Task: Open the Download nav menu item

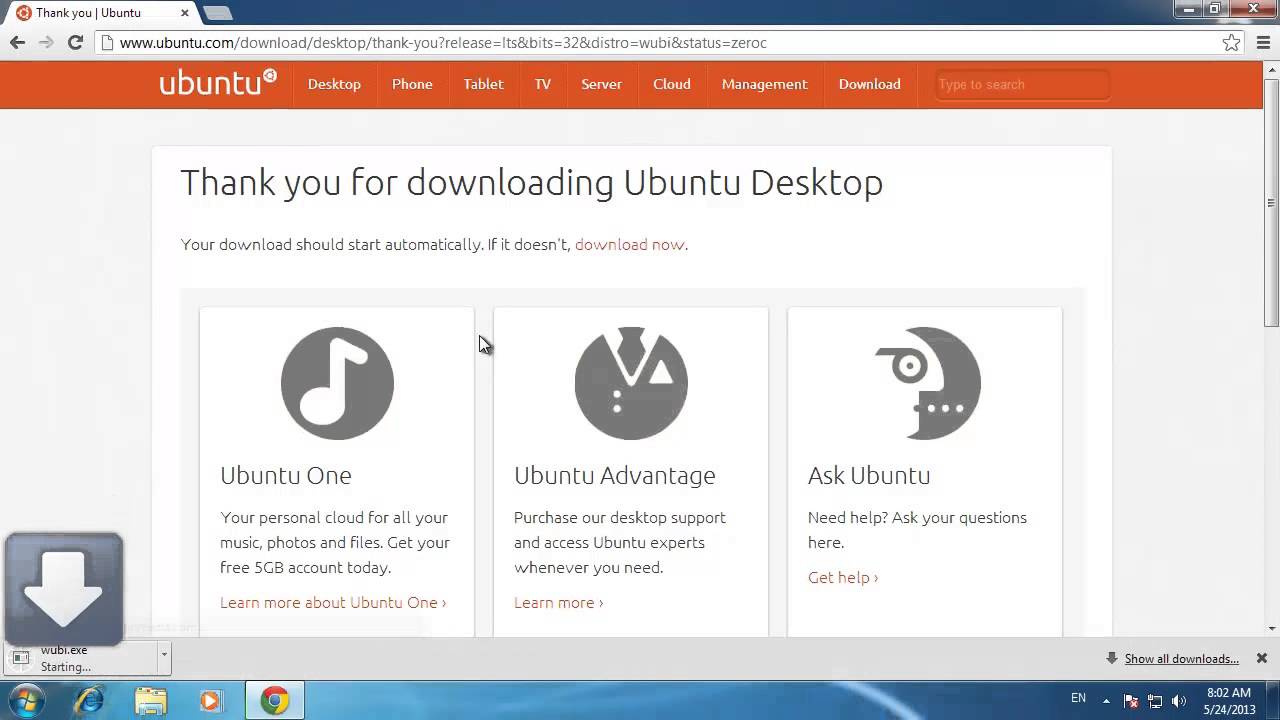Action: [869, 84]
